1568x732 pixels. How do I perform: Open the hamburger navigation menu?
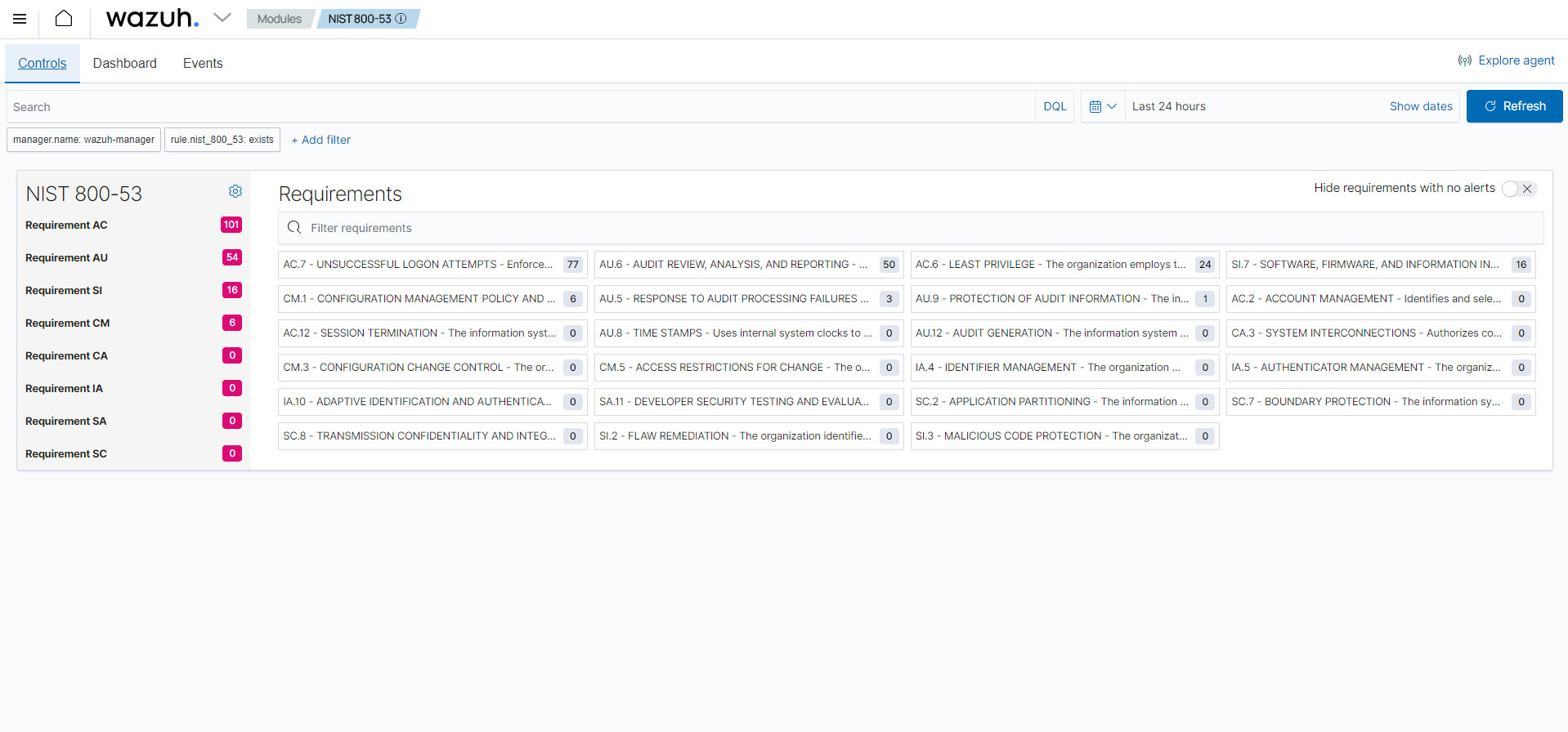20,19
